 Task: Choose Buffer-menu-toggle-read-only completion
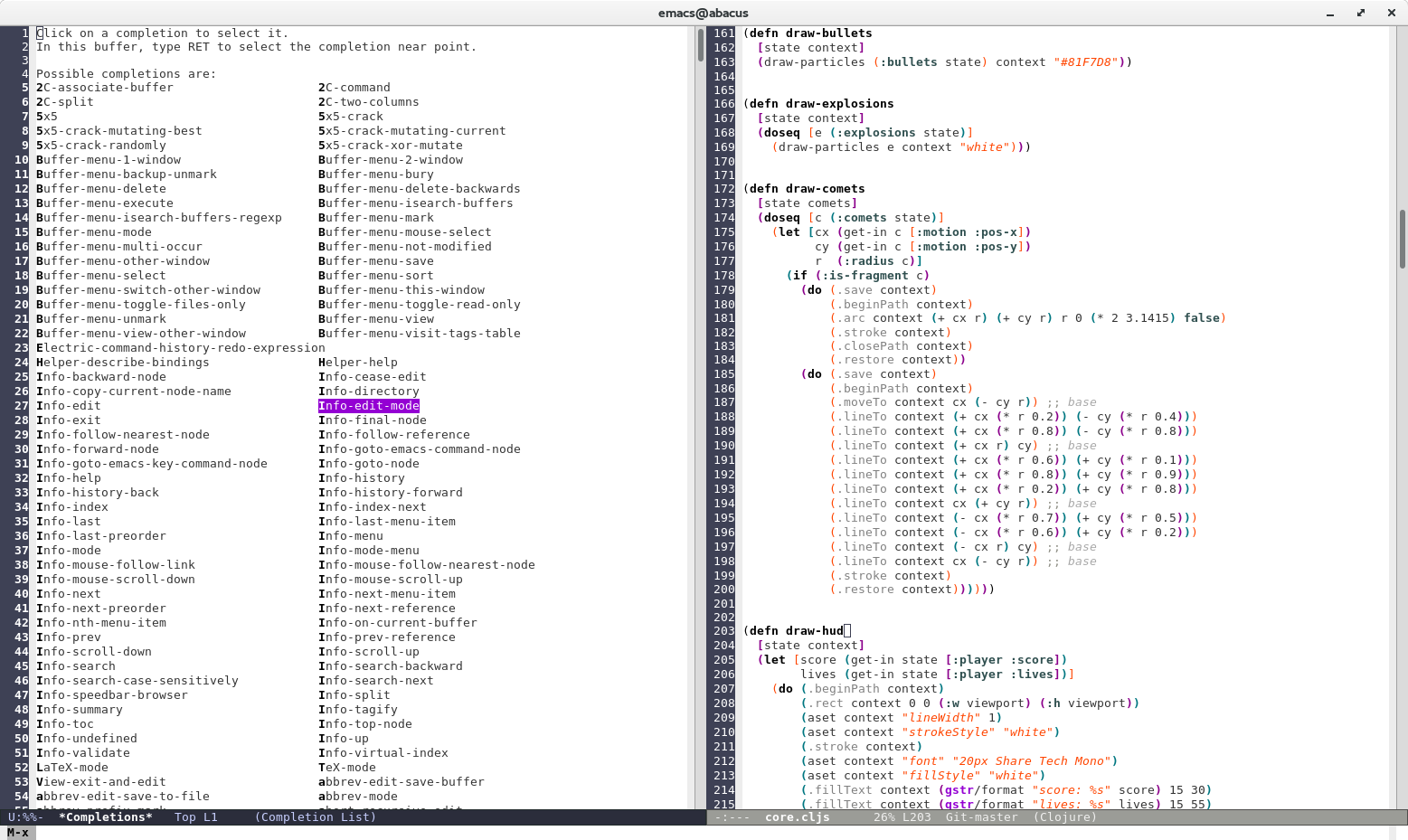(x=420, y=305)
